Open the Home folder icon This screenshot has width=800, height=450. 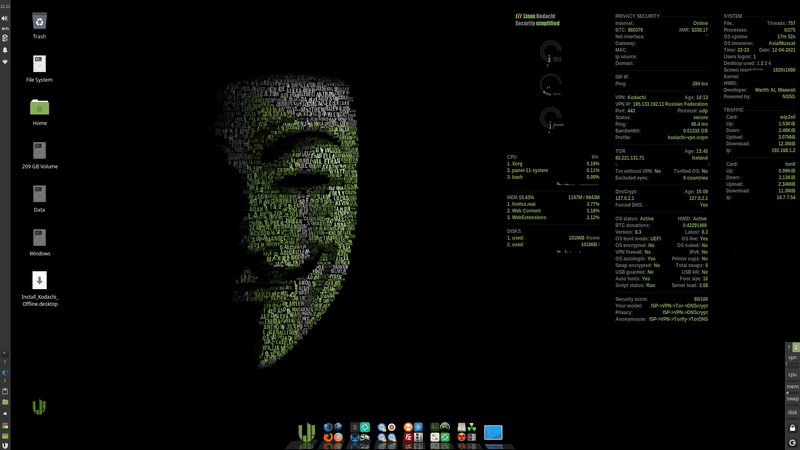pos(39,107)
